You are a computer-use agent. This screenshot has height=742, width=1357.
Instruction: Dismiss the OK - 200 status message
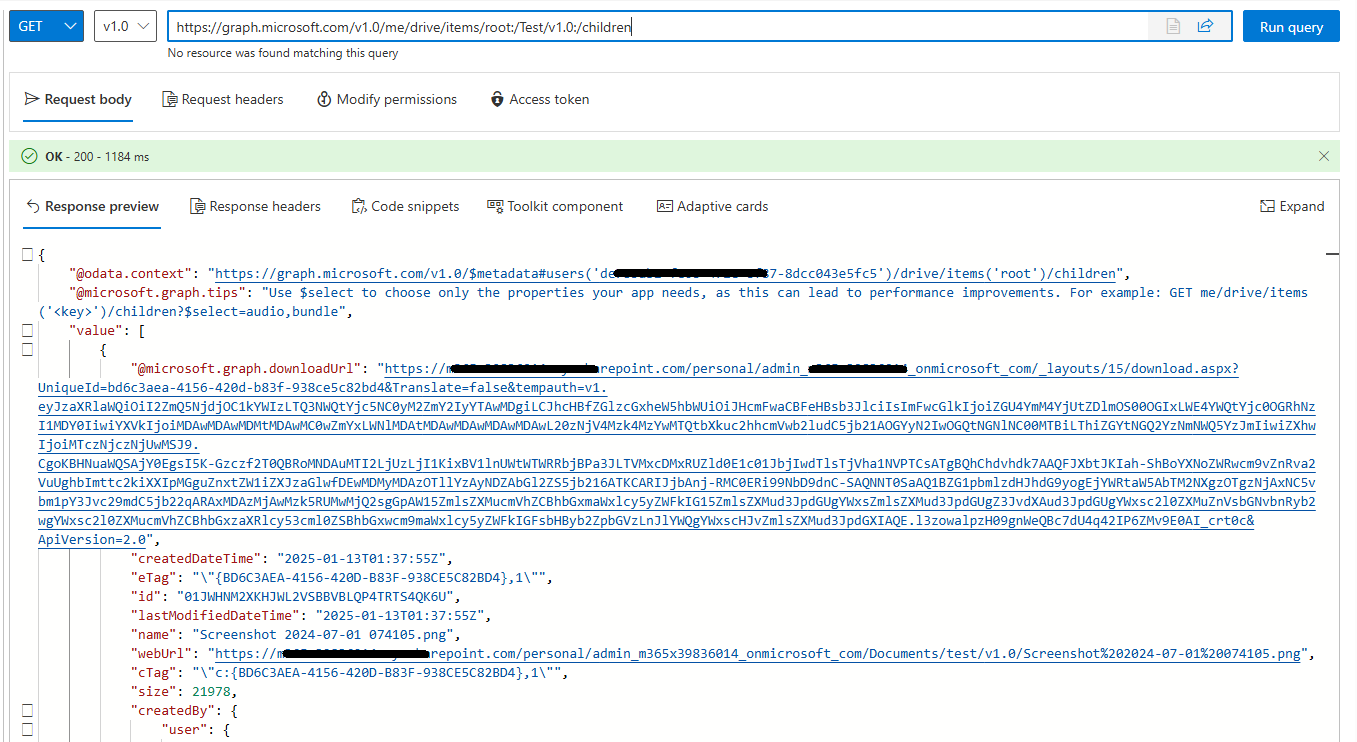click(x=1324, y=156)
